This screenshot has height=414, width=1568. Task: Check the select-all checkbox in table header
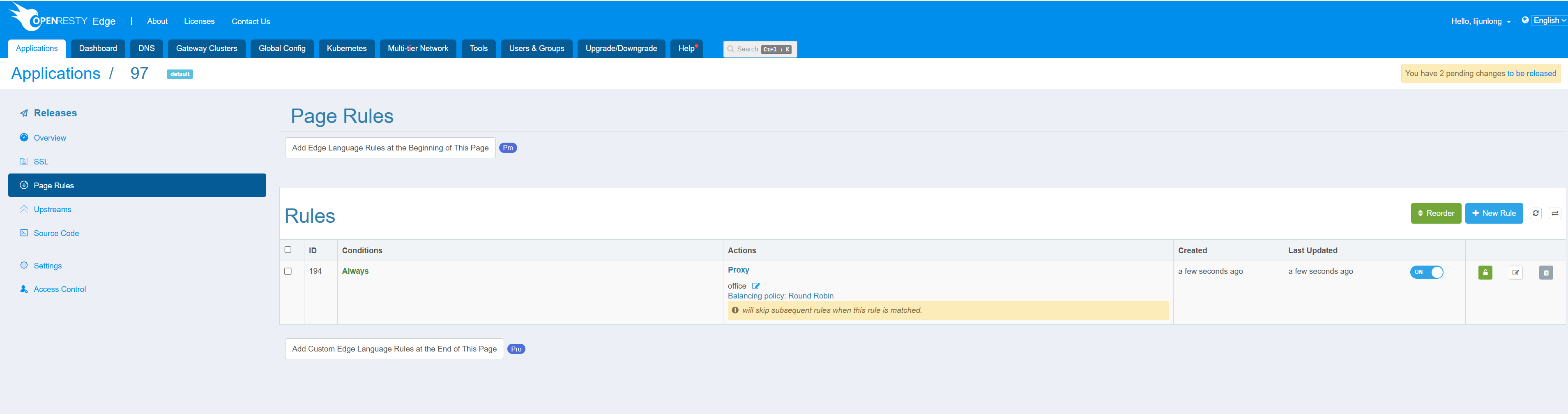[x=288, y=250]
